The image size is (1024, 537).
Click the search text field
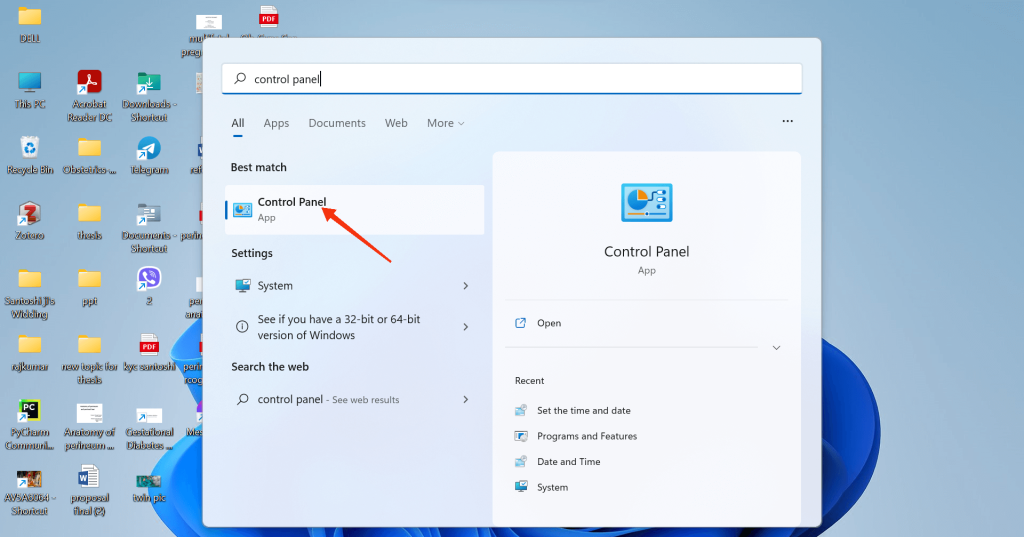[512, 79]
